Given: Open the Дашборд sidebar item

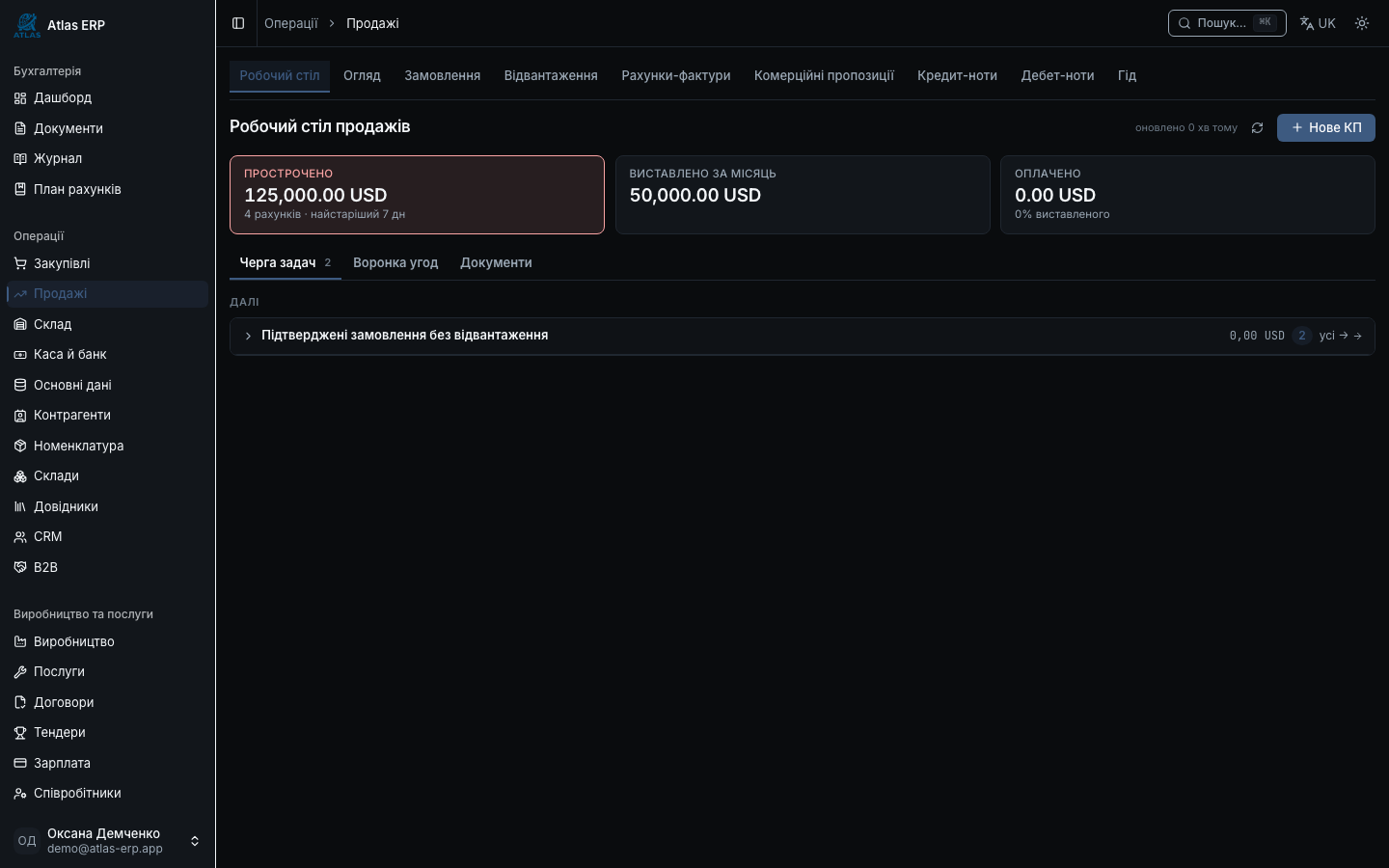Looking at the screenshot, I should [x=107, y=97].
